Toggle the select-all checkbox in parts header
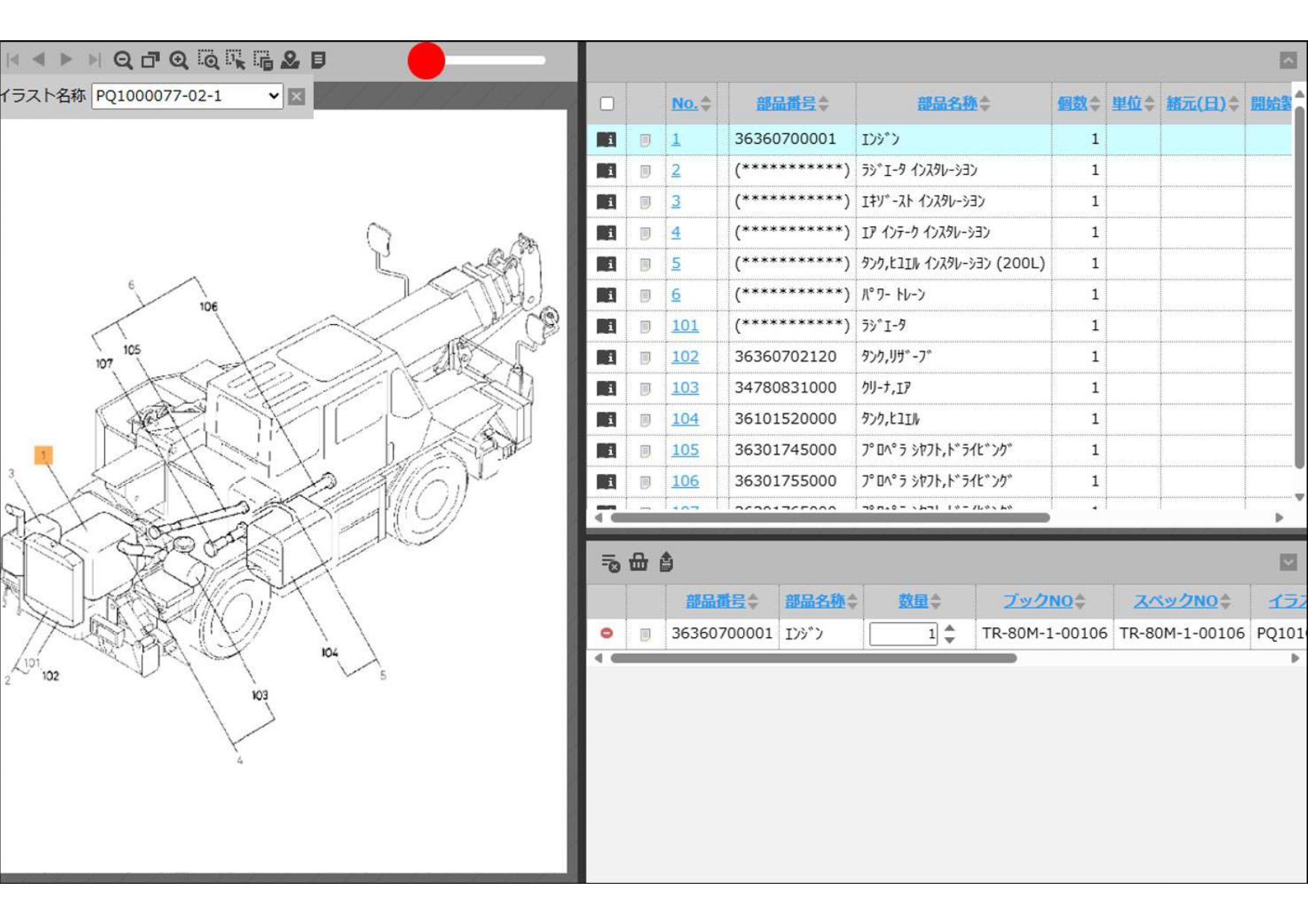 [607, 104]
